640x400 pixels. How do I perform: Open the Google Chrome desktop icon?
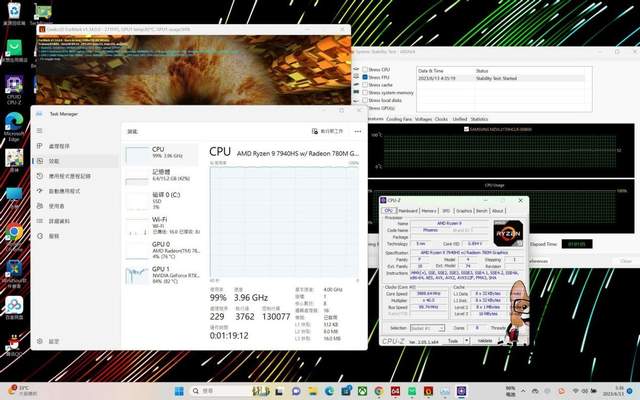point(14,232)
